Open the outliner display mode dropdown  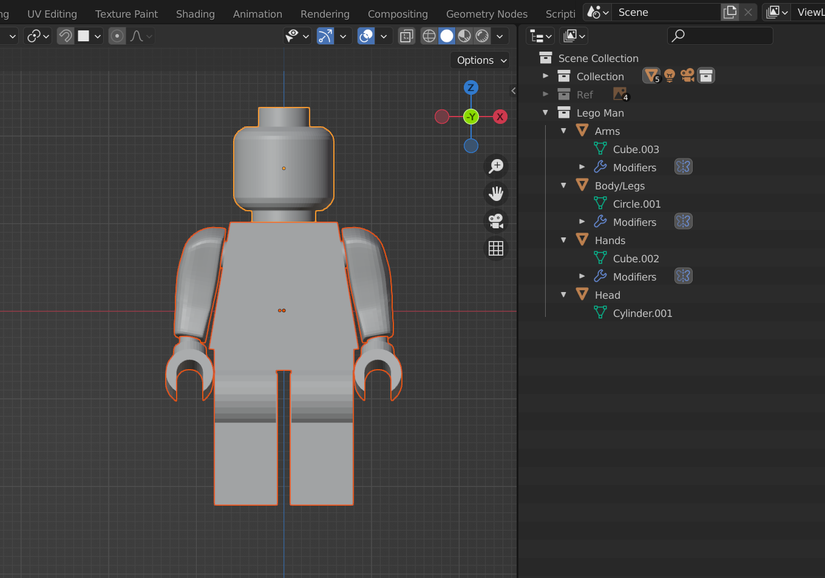[540, 36]
